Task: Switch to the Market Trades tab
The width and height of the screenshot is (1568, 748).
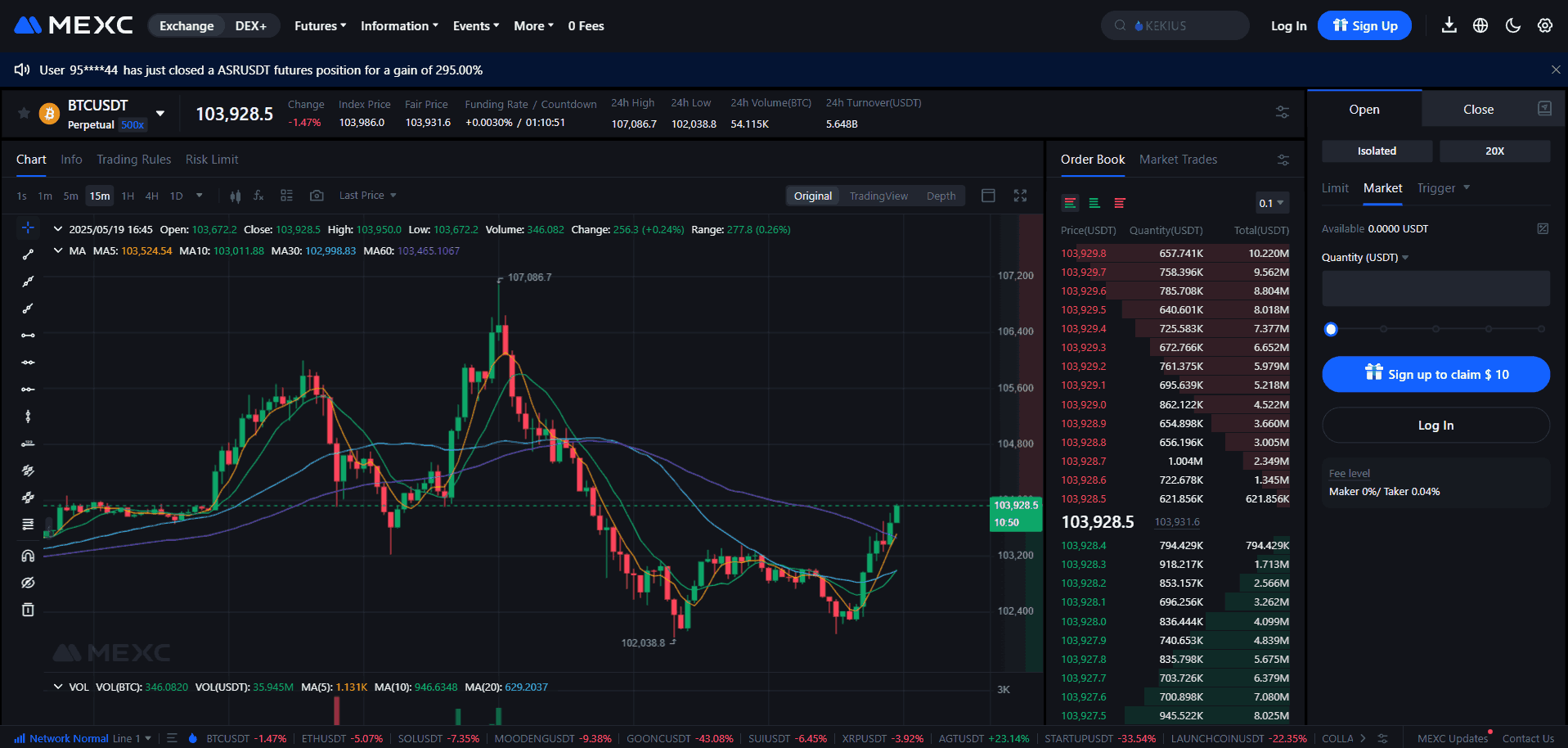Action: pyautogui.click(x=1177, y=159)
